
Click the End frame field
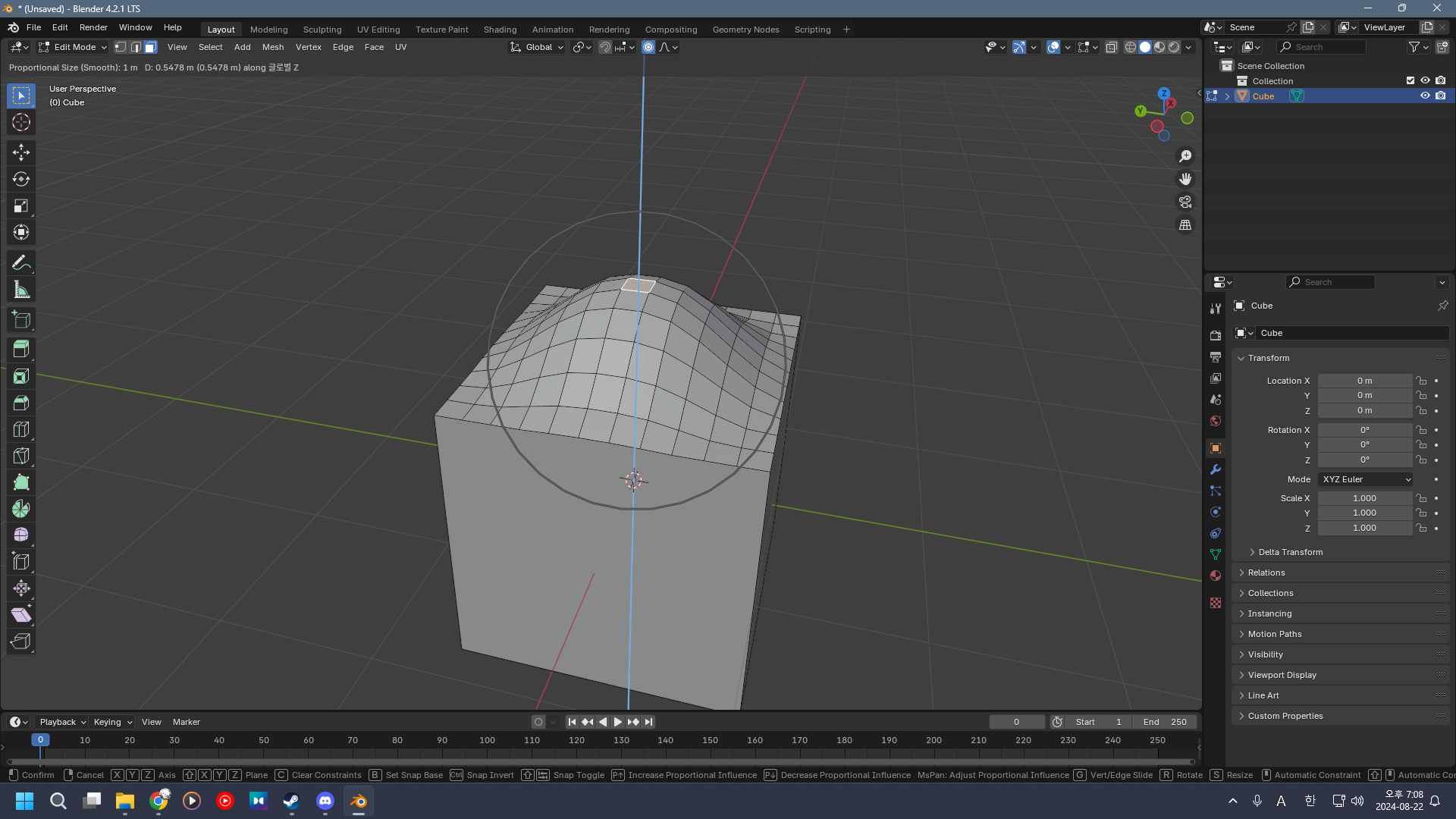point(1164,722)
